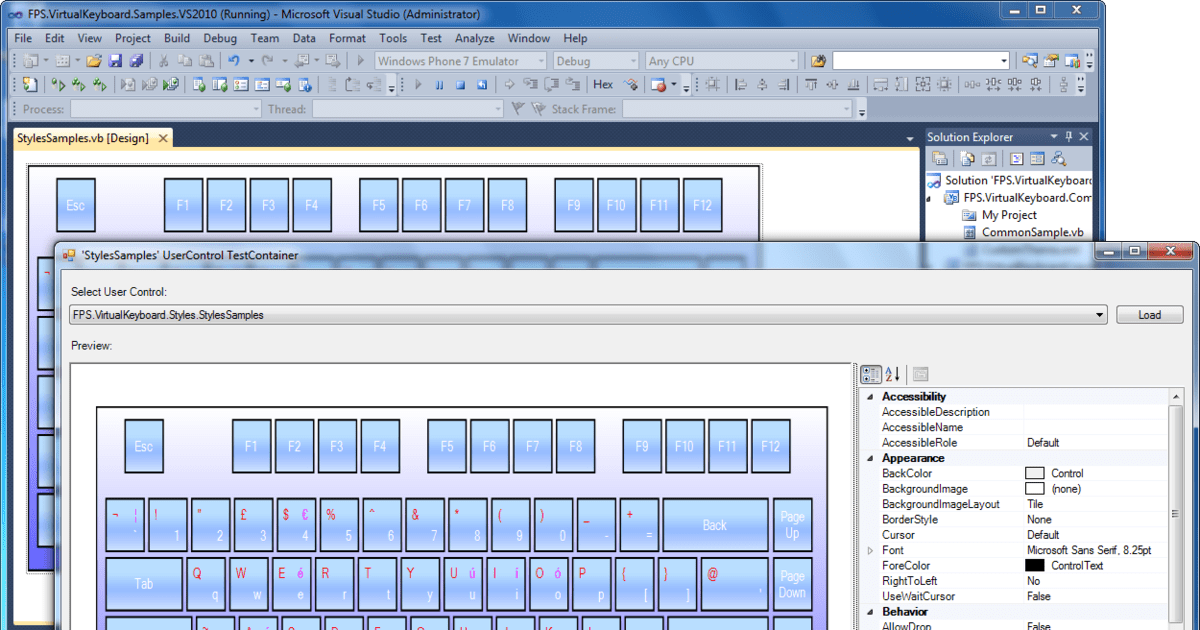Toggle the Hex display in debug toolbar

pos(602,84)
